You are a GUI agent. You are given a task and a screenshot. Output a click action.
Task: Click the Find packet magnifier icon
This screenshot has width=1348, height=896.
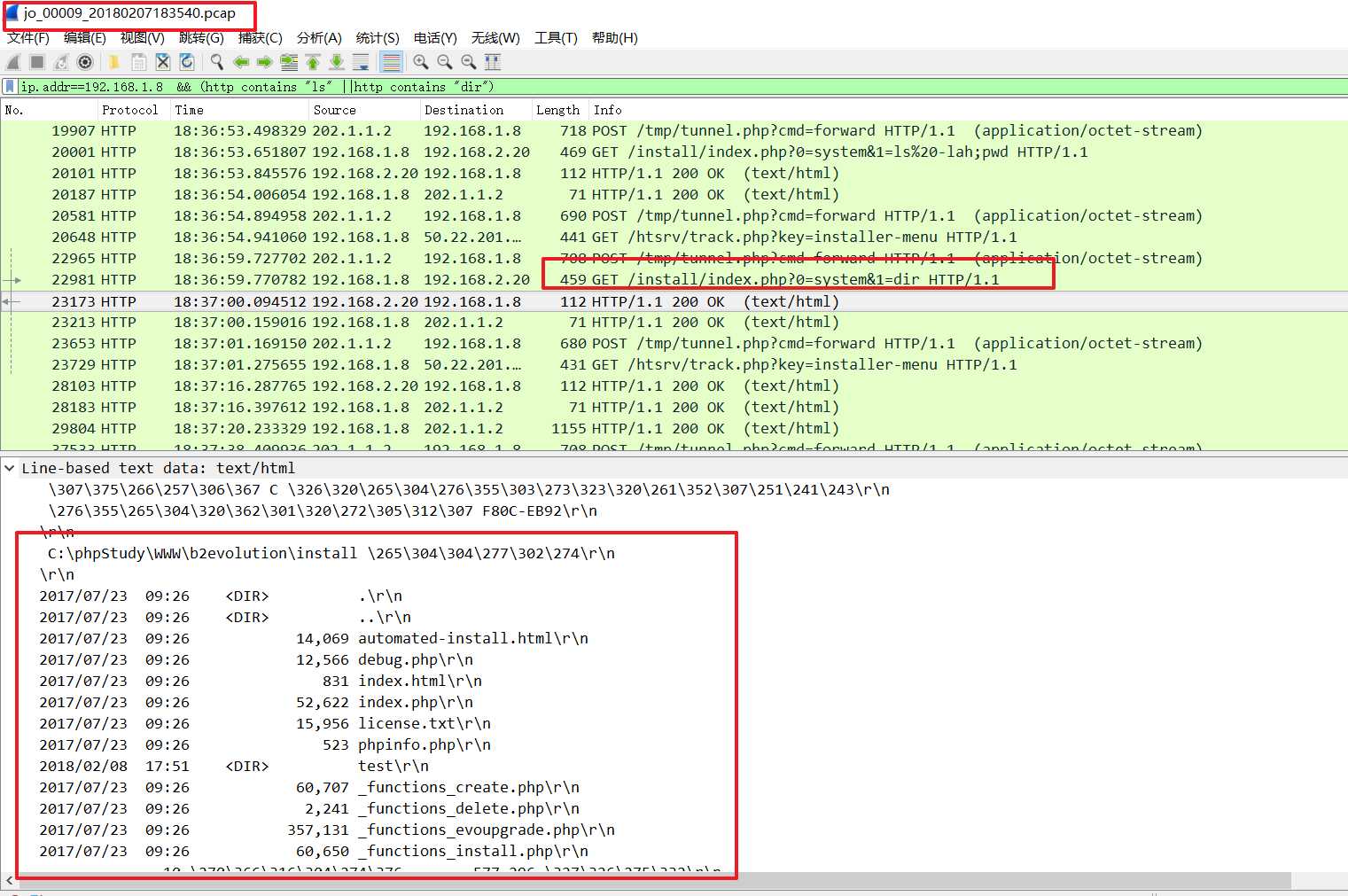216,62
